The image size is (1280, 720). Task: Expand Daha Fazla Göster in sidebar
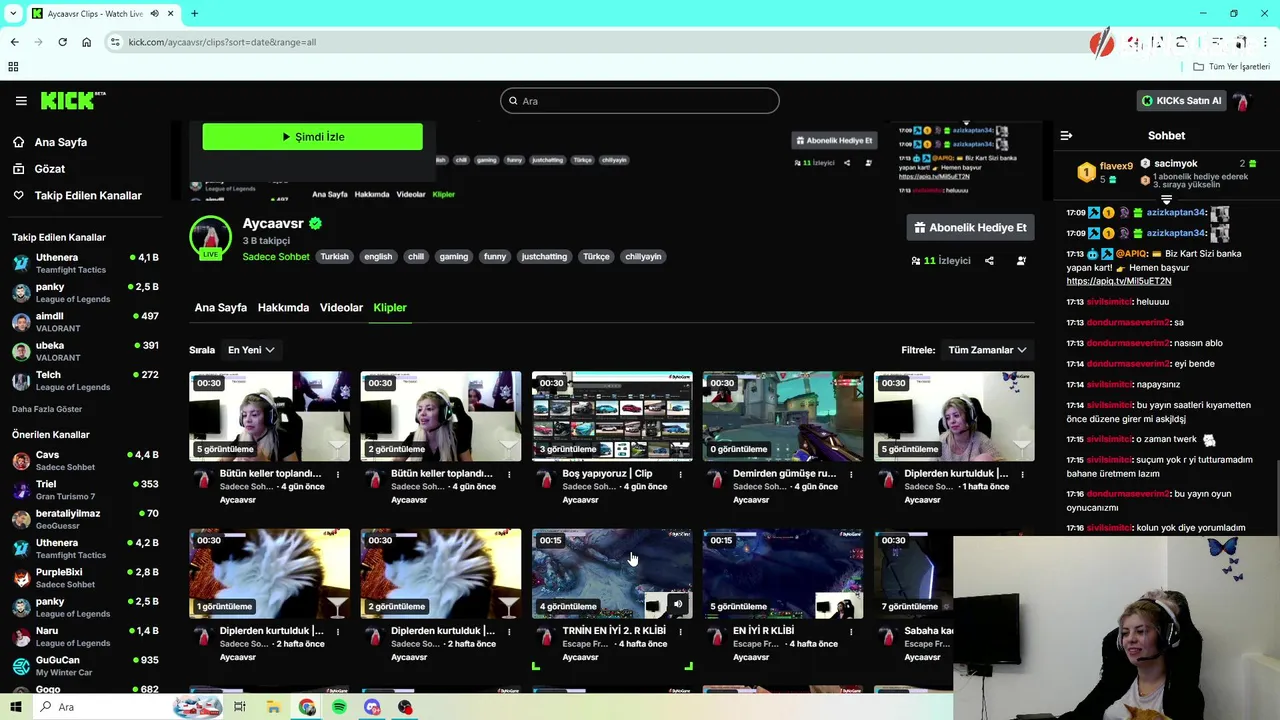pyautogui.click(x=47, y=409)
